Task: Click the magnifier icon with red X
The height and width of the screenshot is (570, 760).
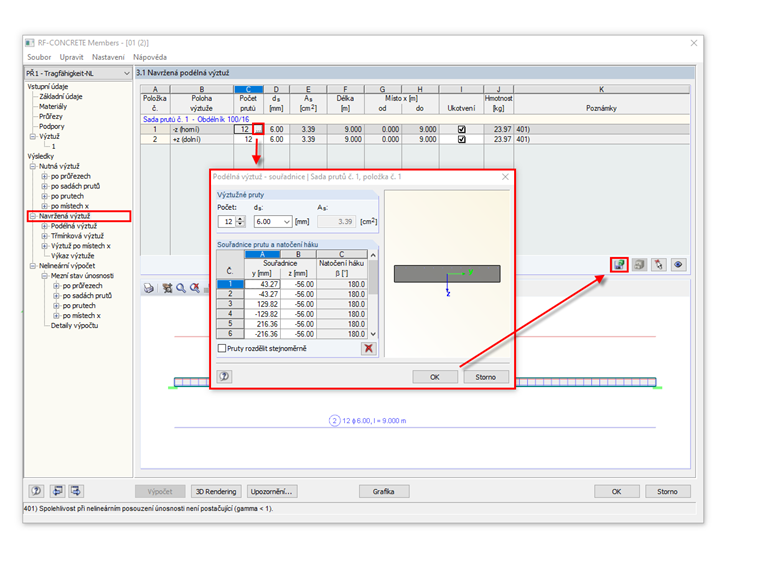Action: coord(195,288)
